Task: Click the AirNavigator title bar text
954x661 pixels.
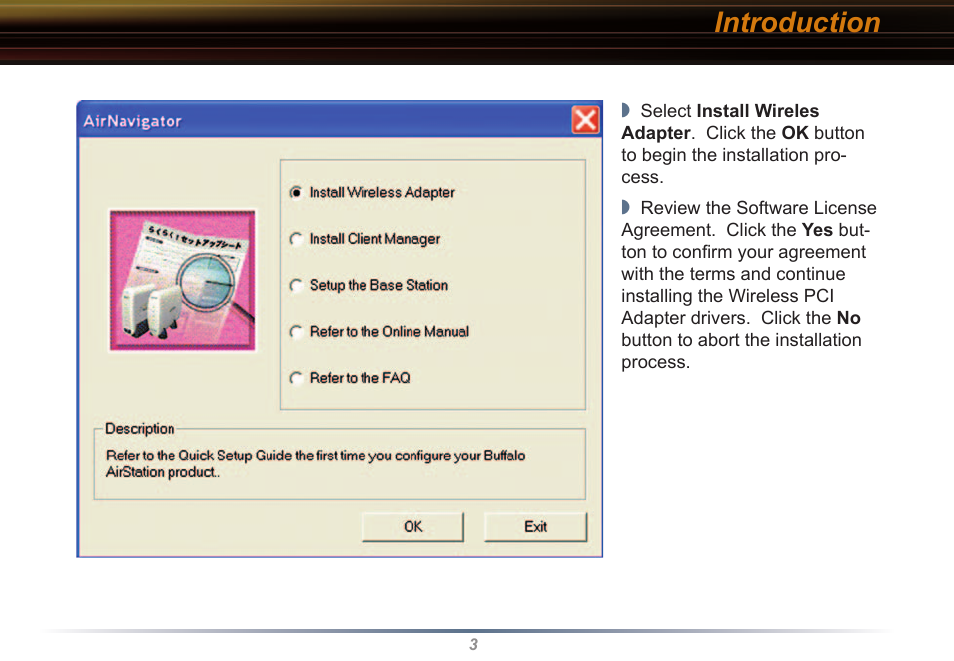Action: click(133, 121)
